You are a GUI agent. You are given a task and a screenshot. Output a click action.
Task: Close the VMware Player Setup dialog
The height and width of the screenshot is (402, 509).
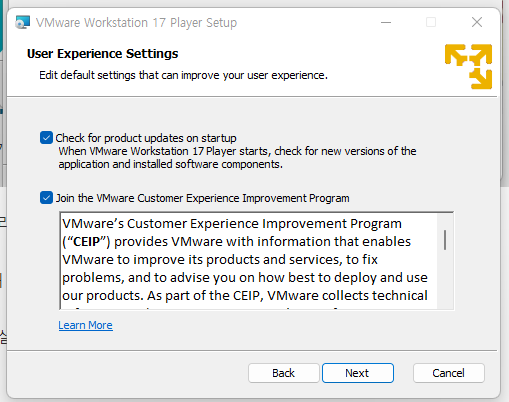tap(477, 22)
